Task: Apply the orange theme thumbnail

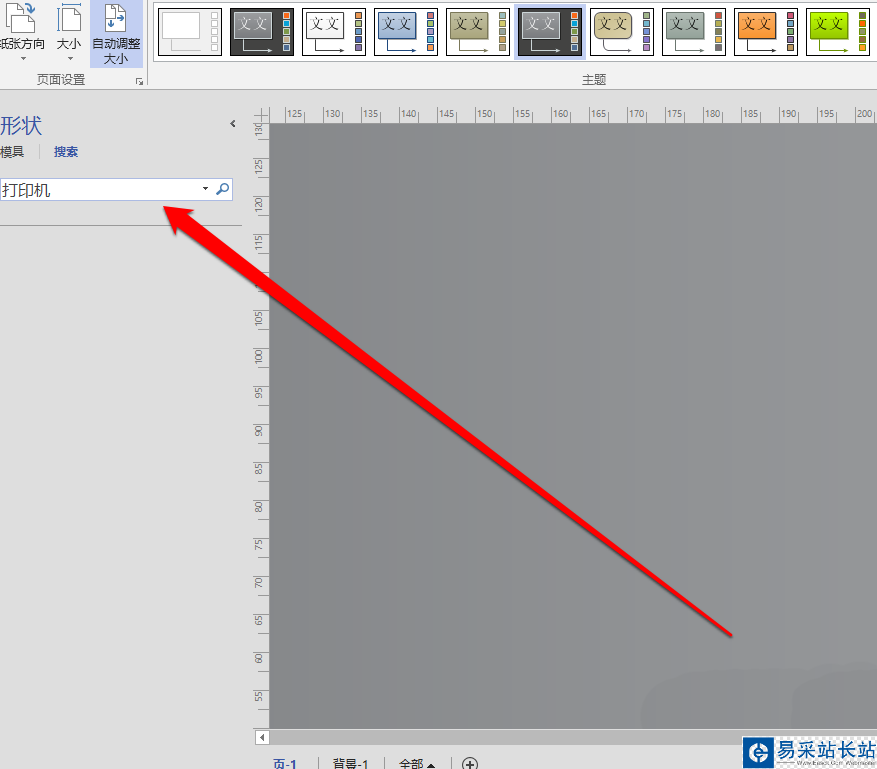Action: [x=766, y=32]
